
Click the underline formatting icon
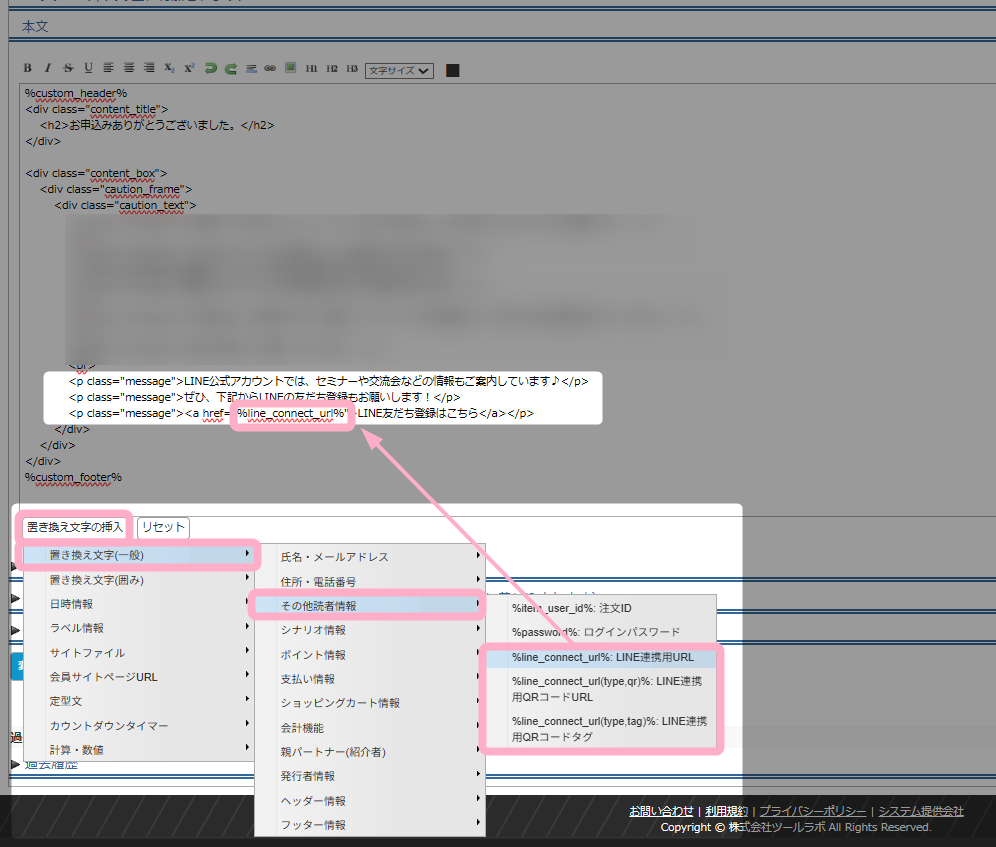click(x=88, y=69)
